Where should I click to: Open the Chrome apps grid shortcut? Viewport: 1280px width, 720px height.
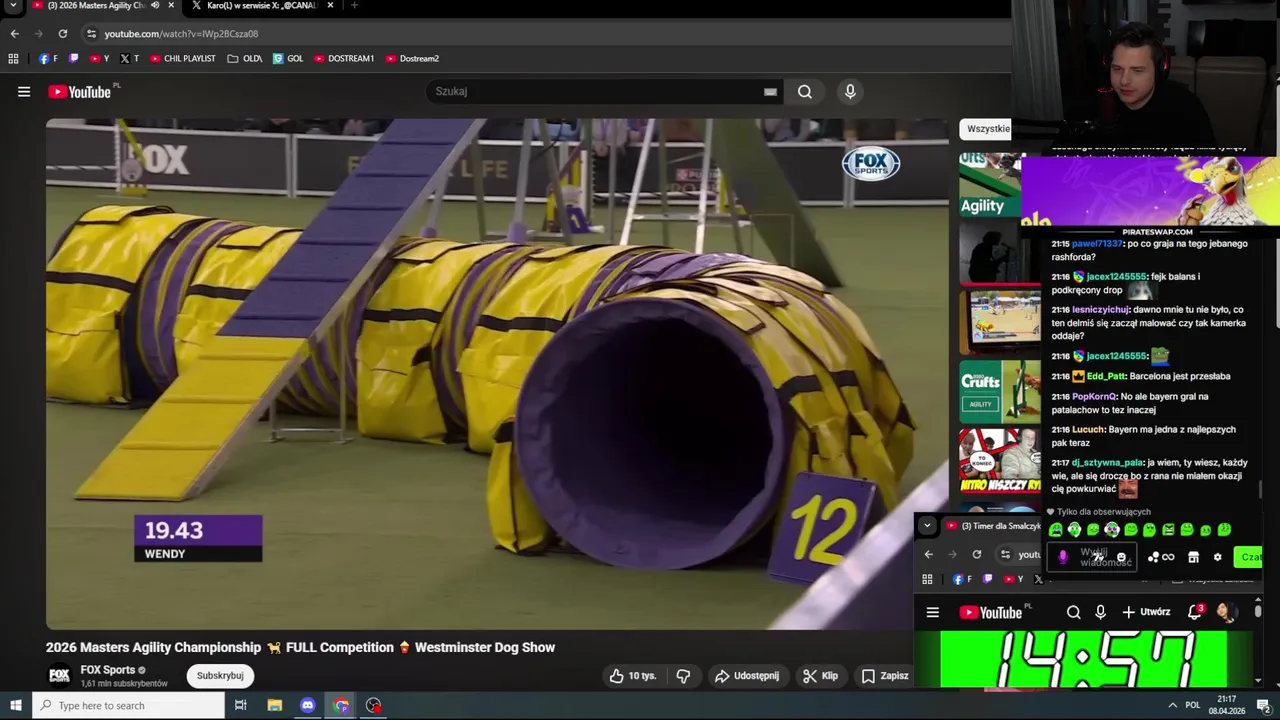click(x=13, y=59)
